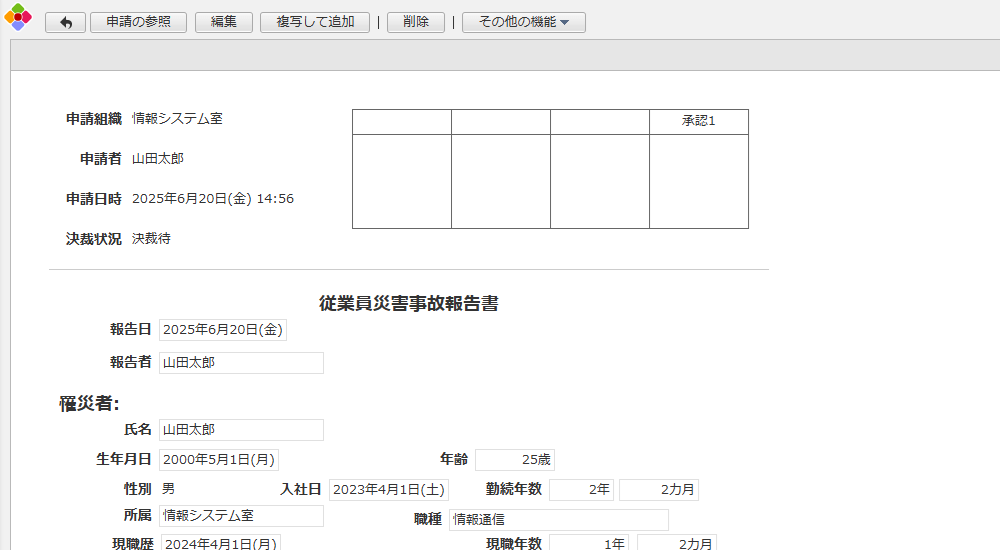
Task: Open 申請の参照 to view the application
Action: coord(138,23)
